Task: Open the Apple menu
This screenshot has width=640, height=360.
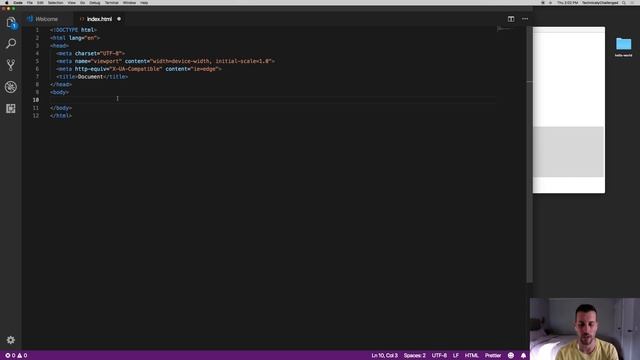Action: click(7, 2)
